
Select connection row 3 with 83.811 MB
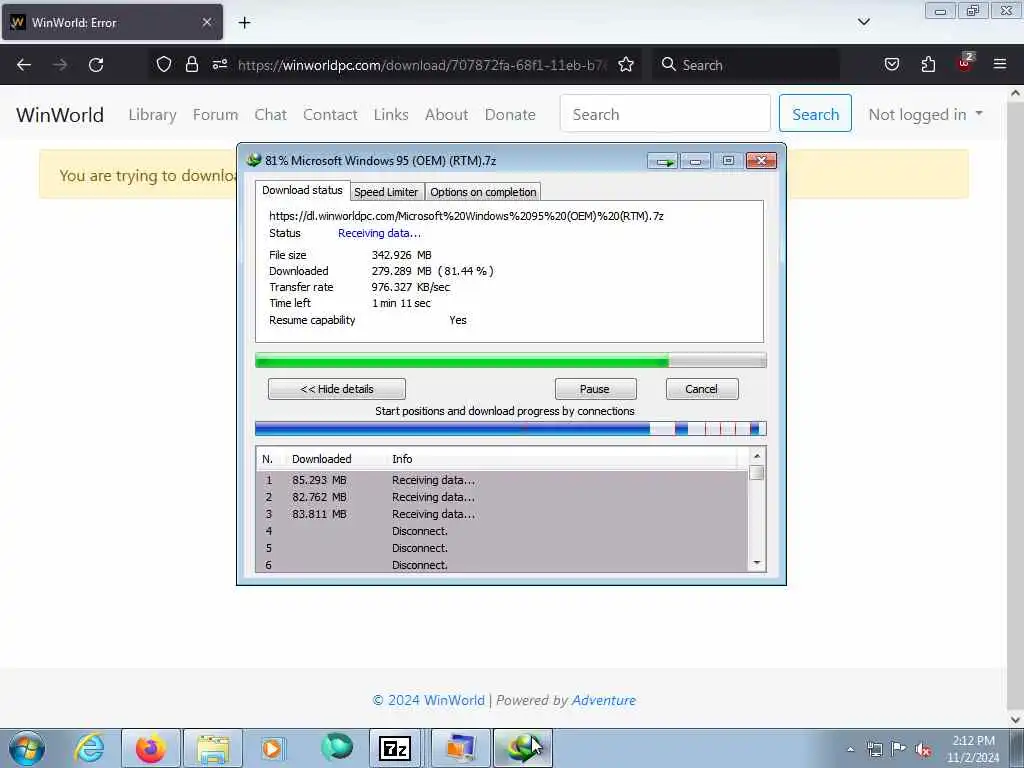coord(502,514)
